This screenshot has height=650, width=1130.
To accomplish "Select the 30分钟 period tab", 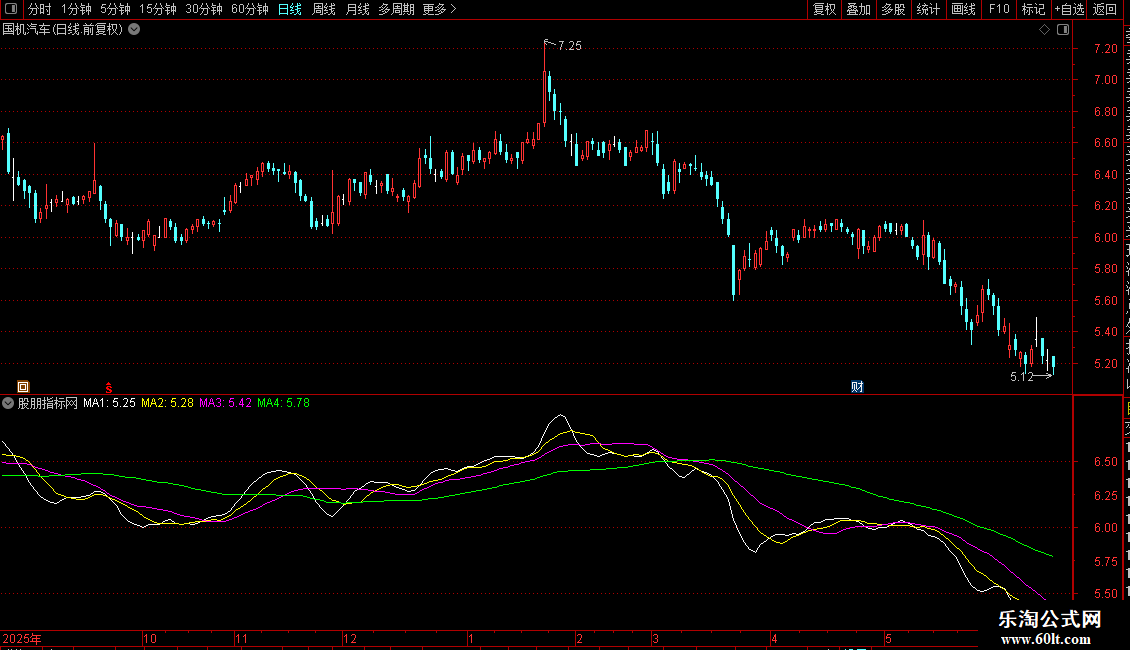I will pos(204,9).
